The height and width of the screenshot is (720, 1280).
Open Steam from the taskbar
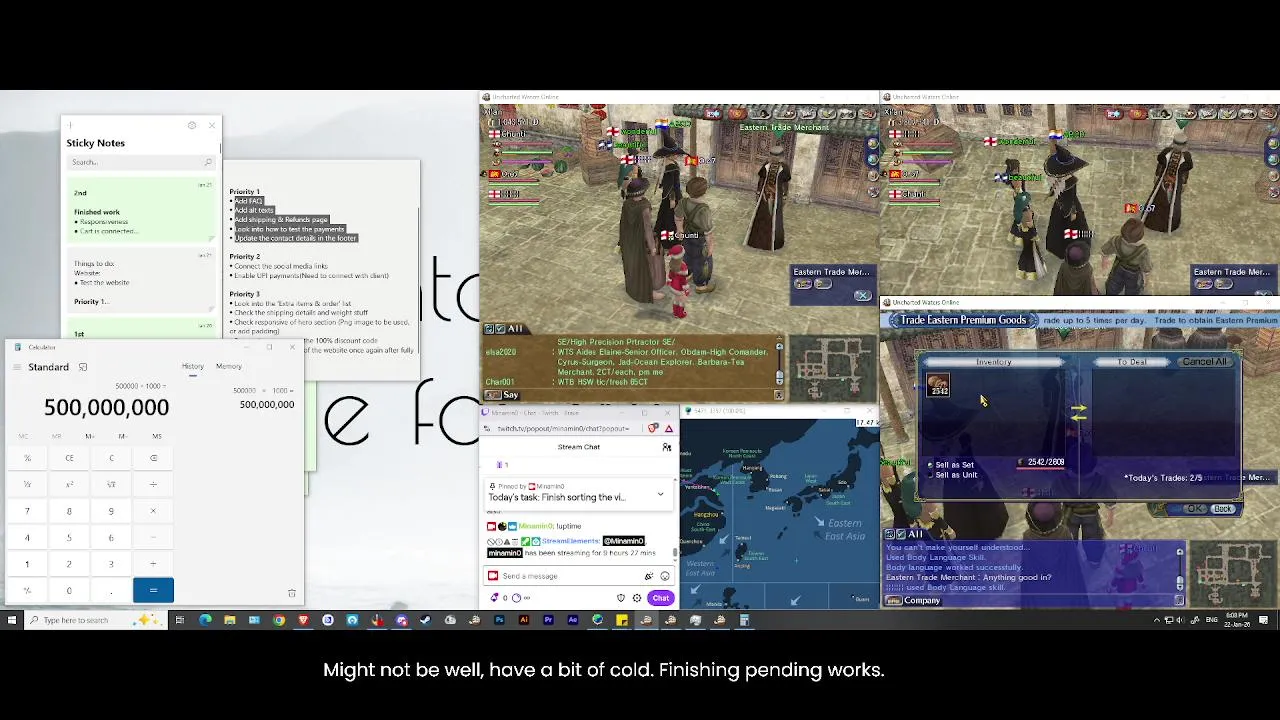[x=425, y=620]
